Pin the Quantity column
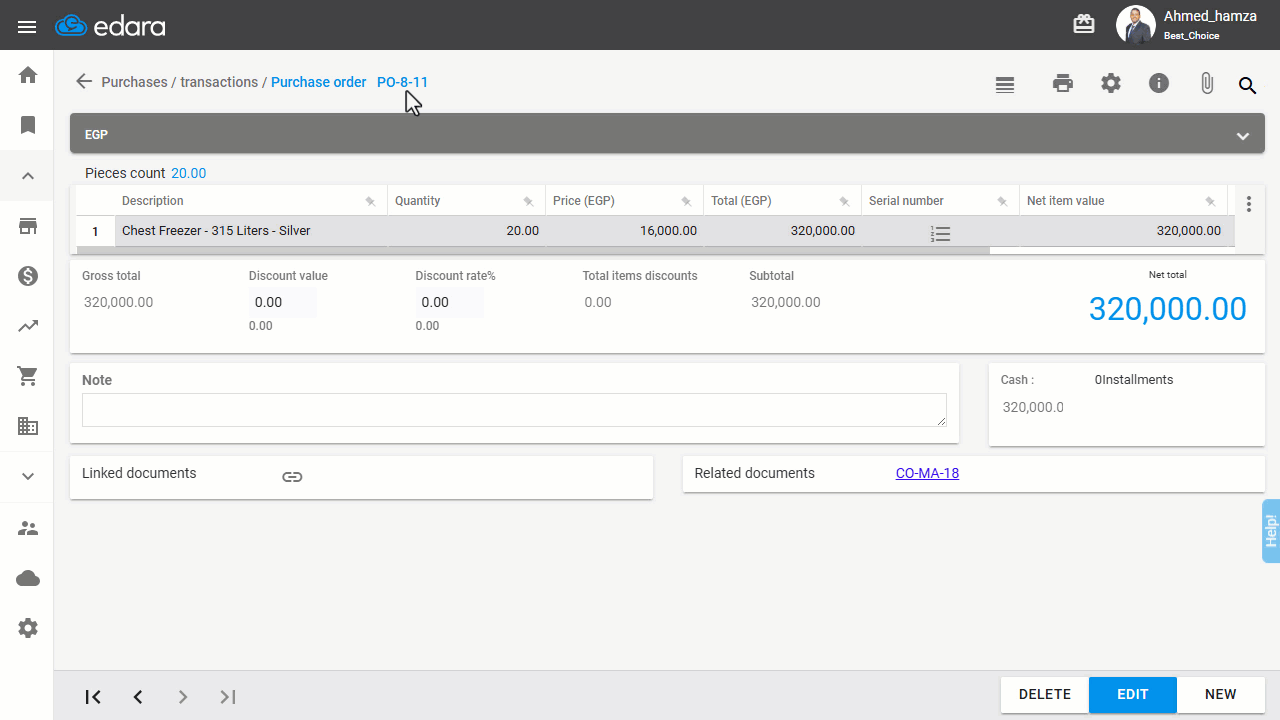1280x720 pixels. click(528, 202)
